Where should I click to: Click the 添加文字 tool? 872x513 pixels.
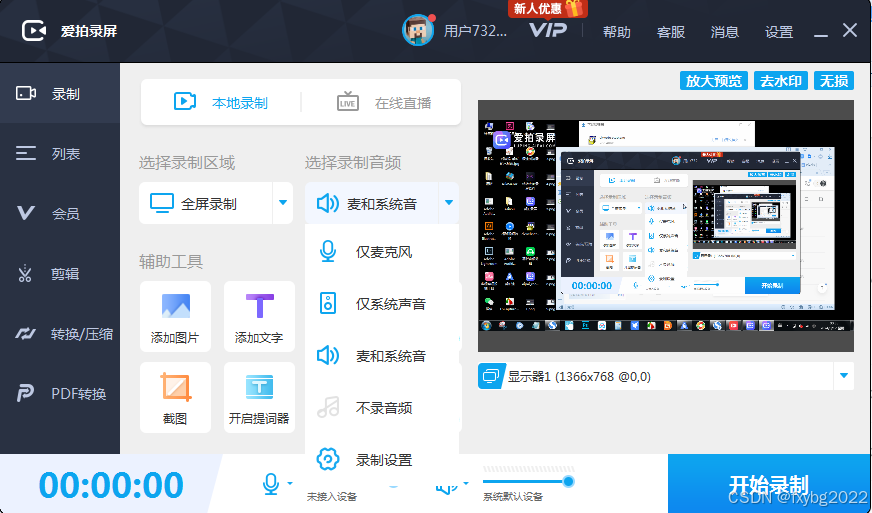coord(259,317)
